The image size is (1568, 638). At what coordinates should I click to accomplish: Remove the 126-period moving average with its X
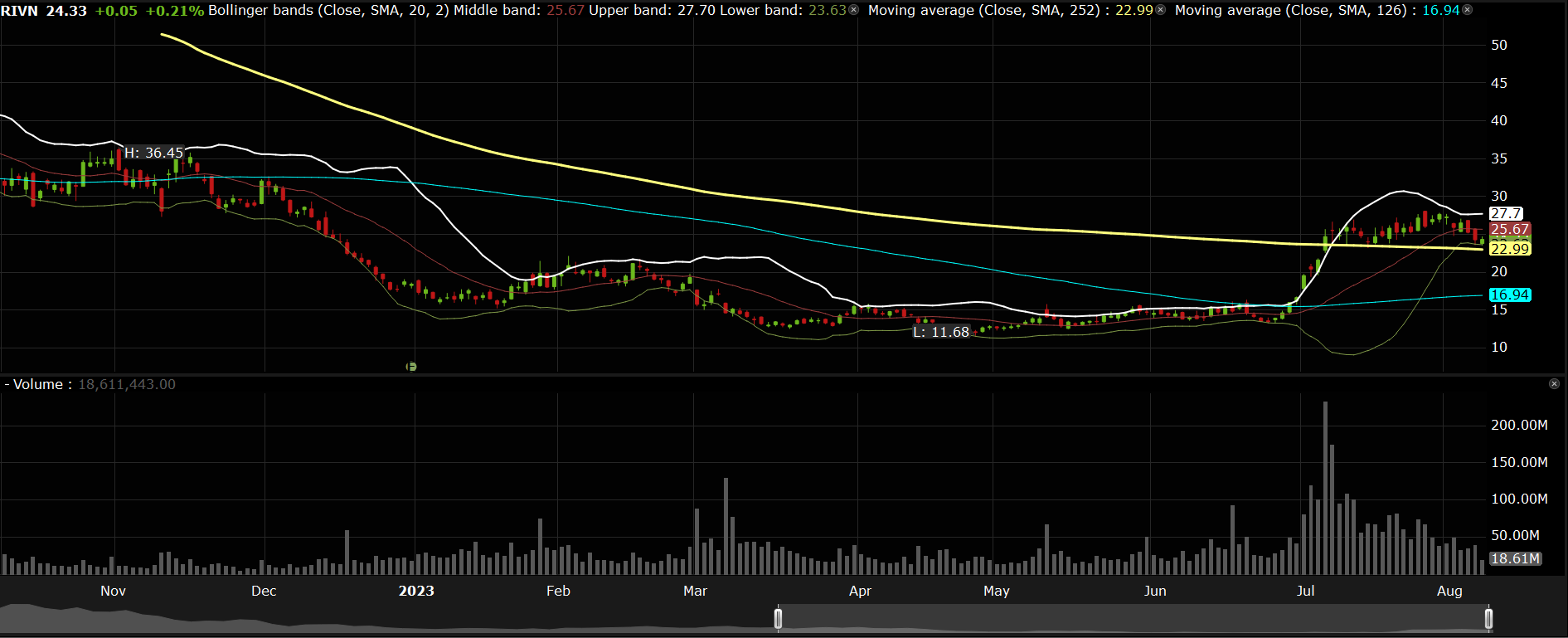click(1468, 10)
